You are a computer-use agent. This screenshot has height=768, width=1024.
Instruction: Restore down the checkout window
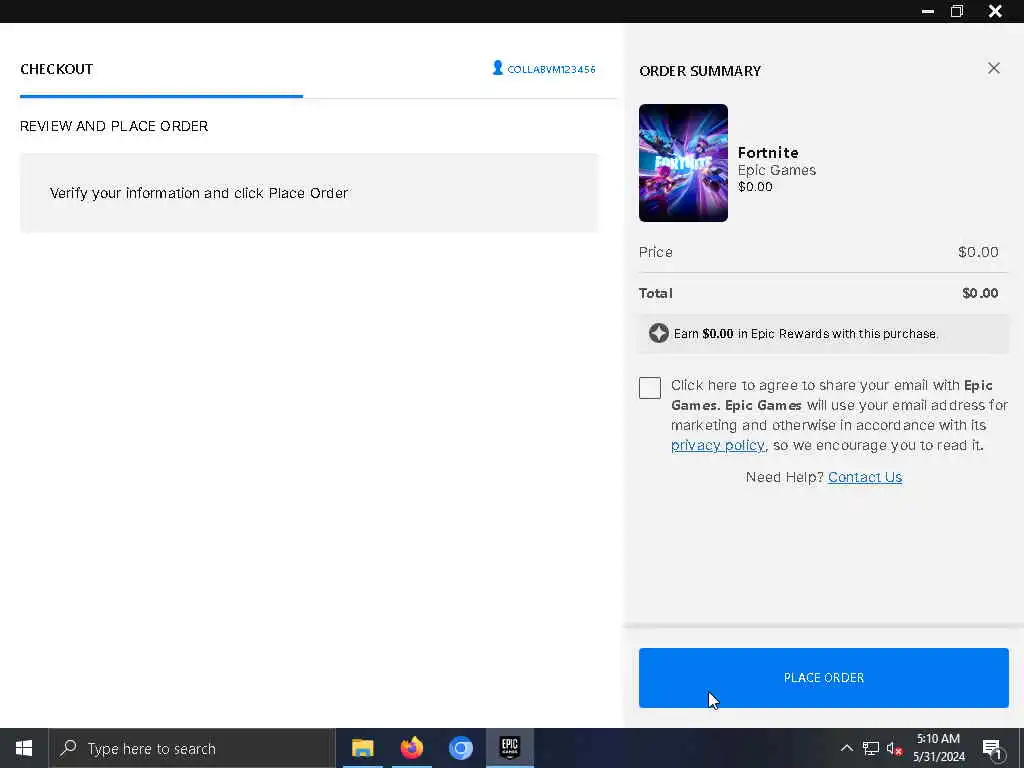point(957,11)
